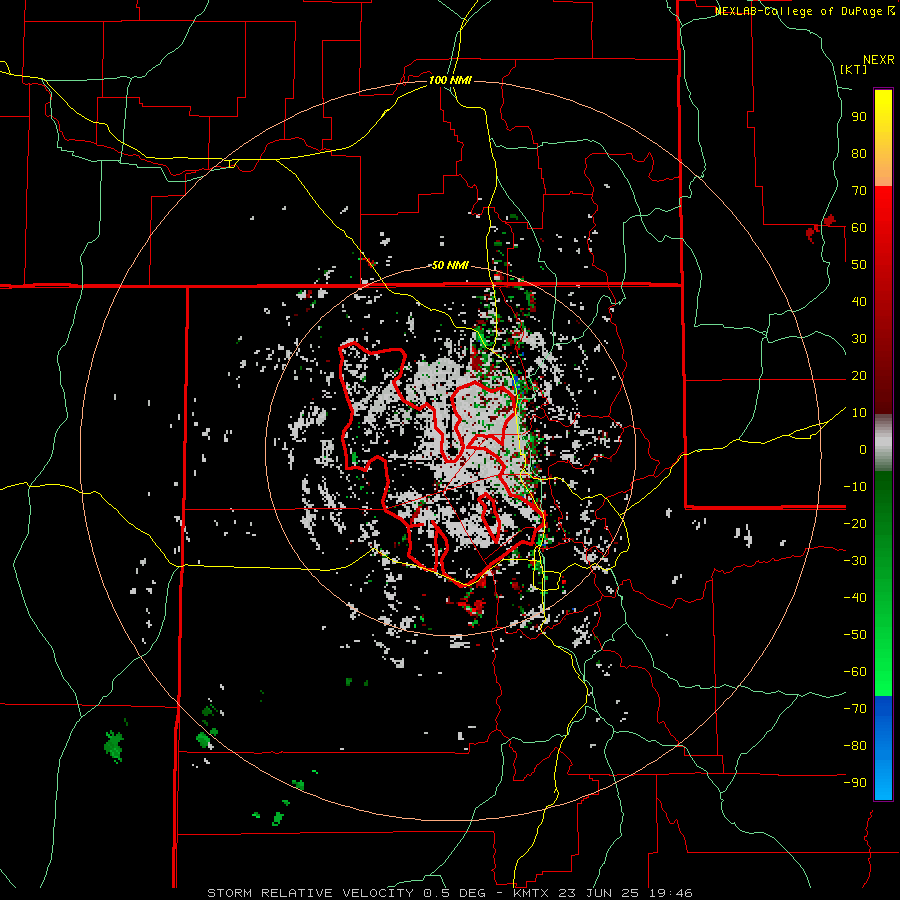Click the "-40" value on the color scale
Screen dimensions: 900x900
pos(855,598)
